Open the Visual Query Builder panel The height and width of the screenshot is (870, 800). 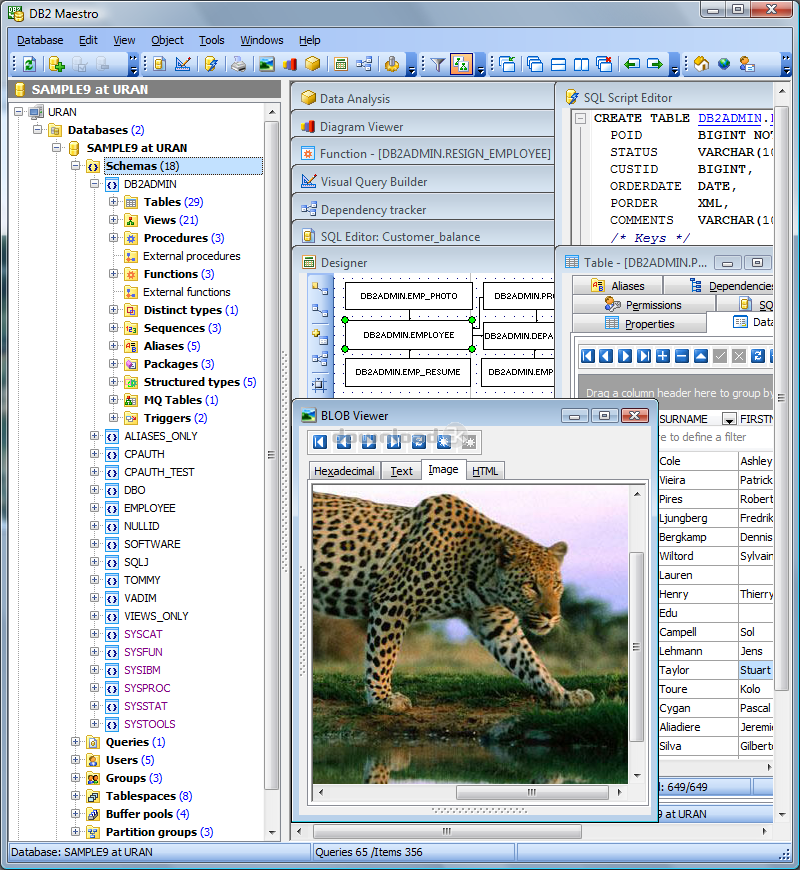tap(373, 182)
